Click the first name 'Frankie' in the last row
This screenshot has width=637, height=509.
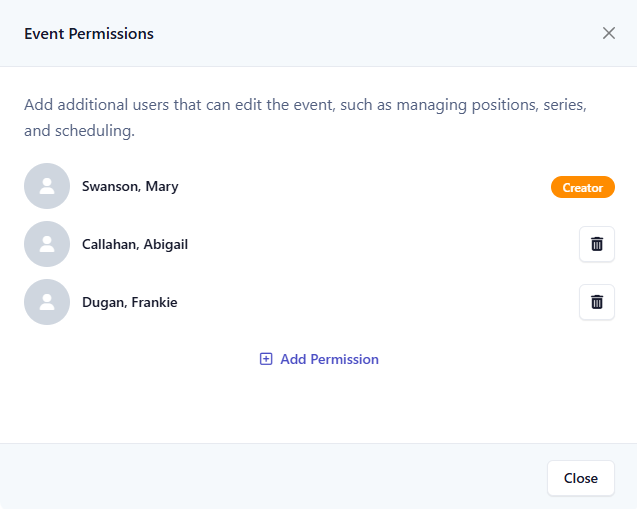(154, 302)
